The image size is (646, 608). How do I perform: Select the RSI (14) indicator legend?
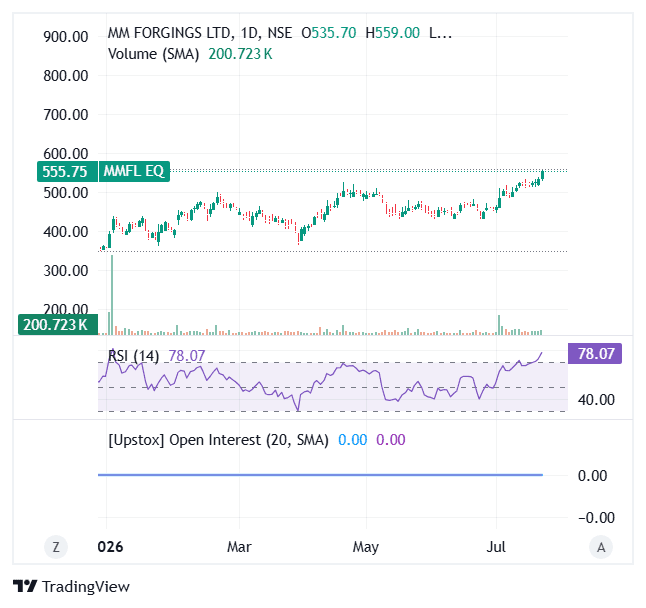pyautogui.click(x=133, y=355)
